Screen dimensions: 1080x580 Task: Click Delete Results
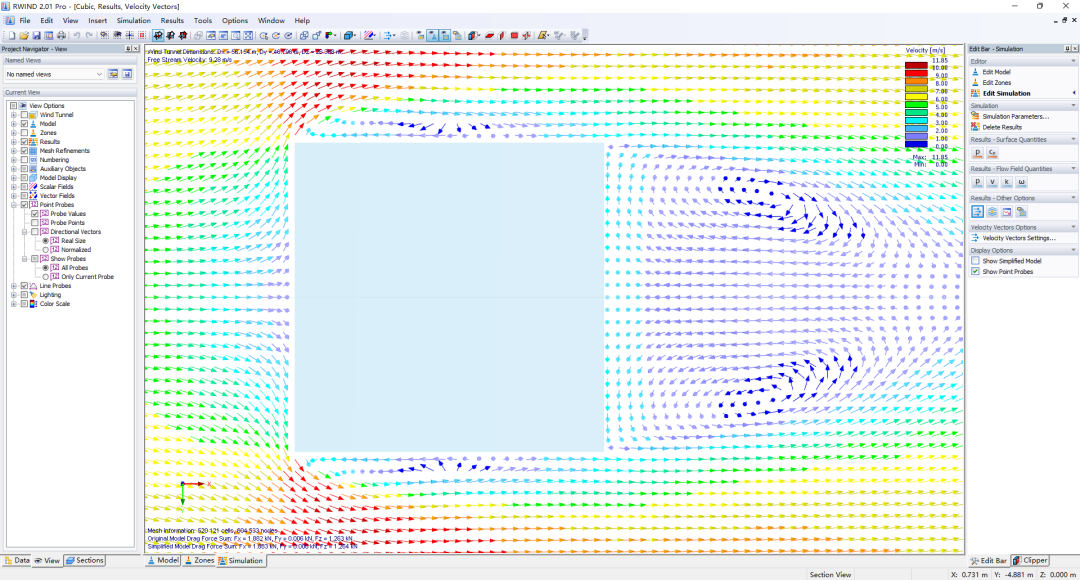1001,127
